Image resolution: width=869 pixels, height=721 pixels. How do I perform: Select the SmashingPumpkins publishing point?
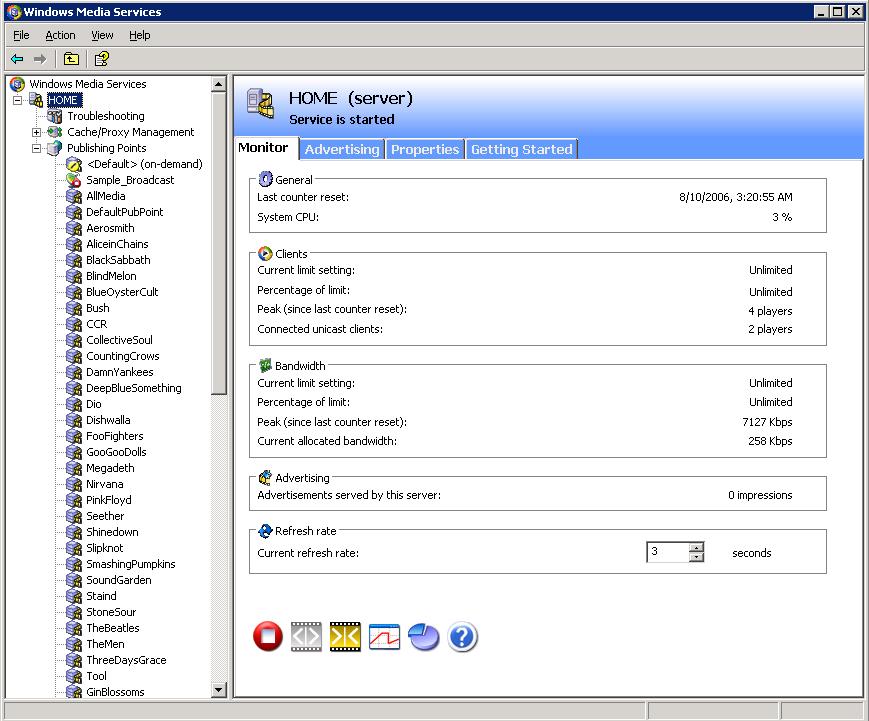131,565
